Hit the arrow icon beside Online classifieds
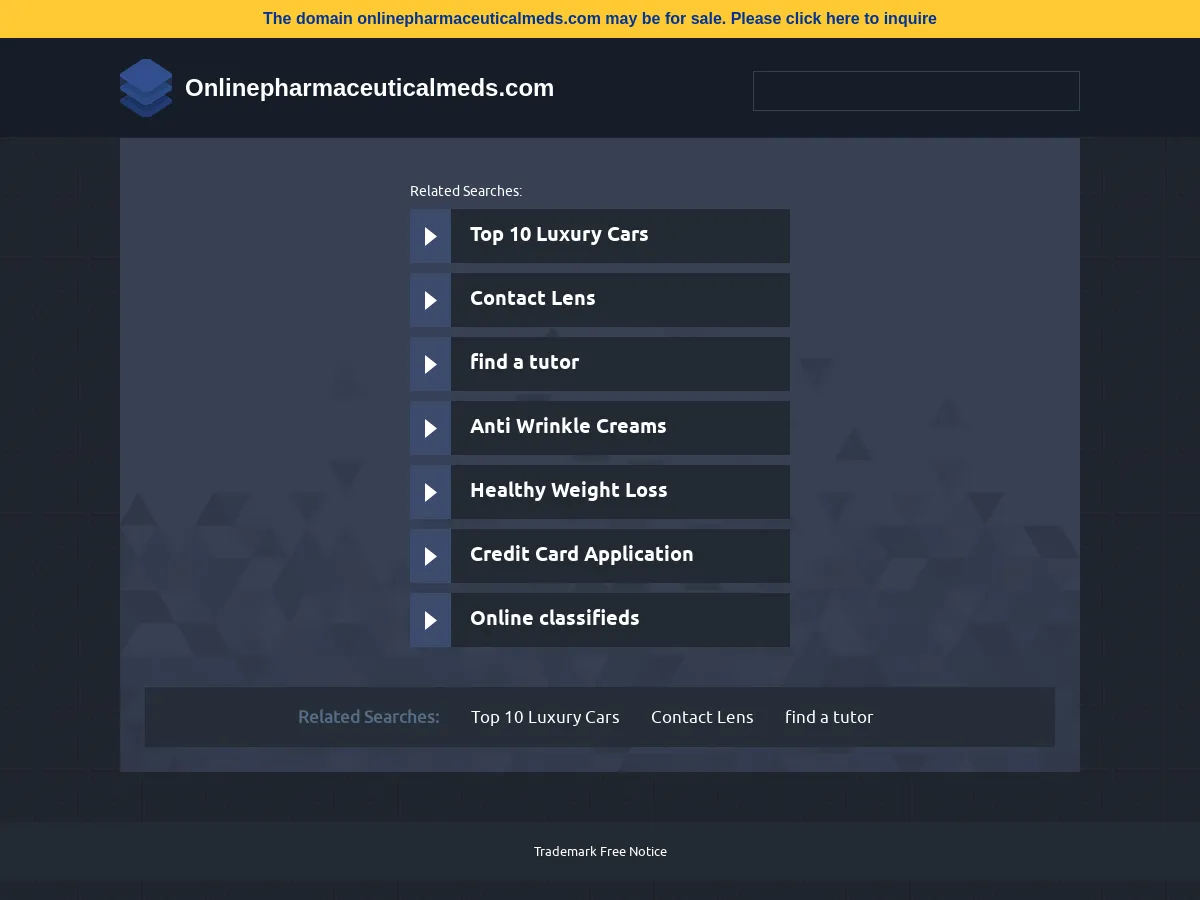This screenshot has height=900, width=1200. (x=431, y=620)
